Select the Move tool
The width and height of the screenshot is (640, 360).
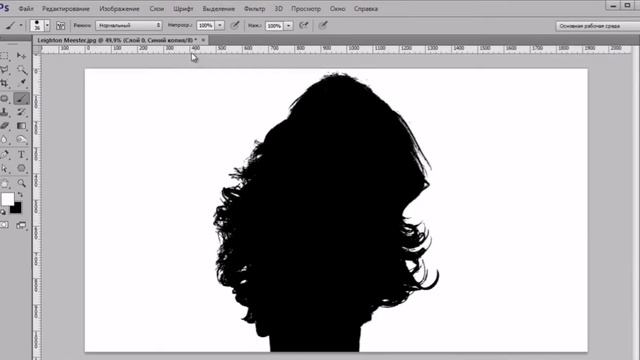tap(21, 56)
